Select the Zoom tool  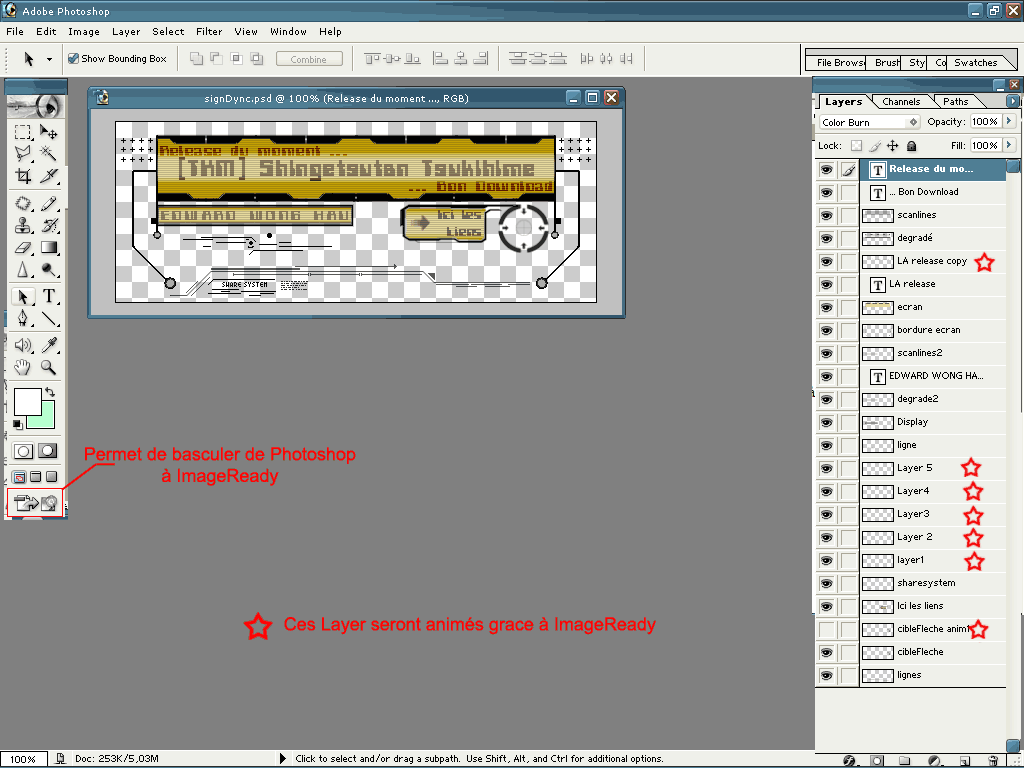coord(48,367)
